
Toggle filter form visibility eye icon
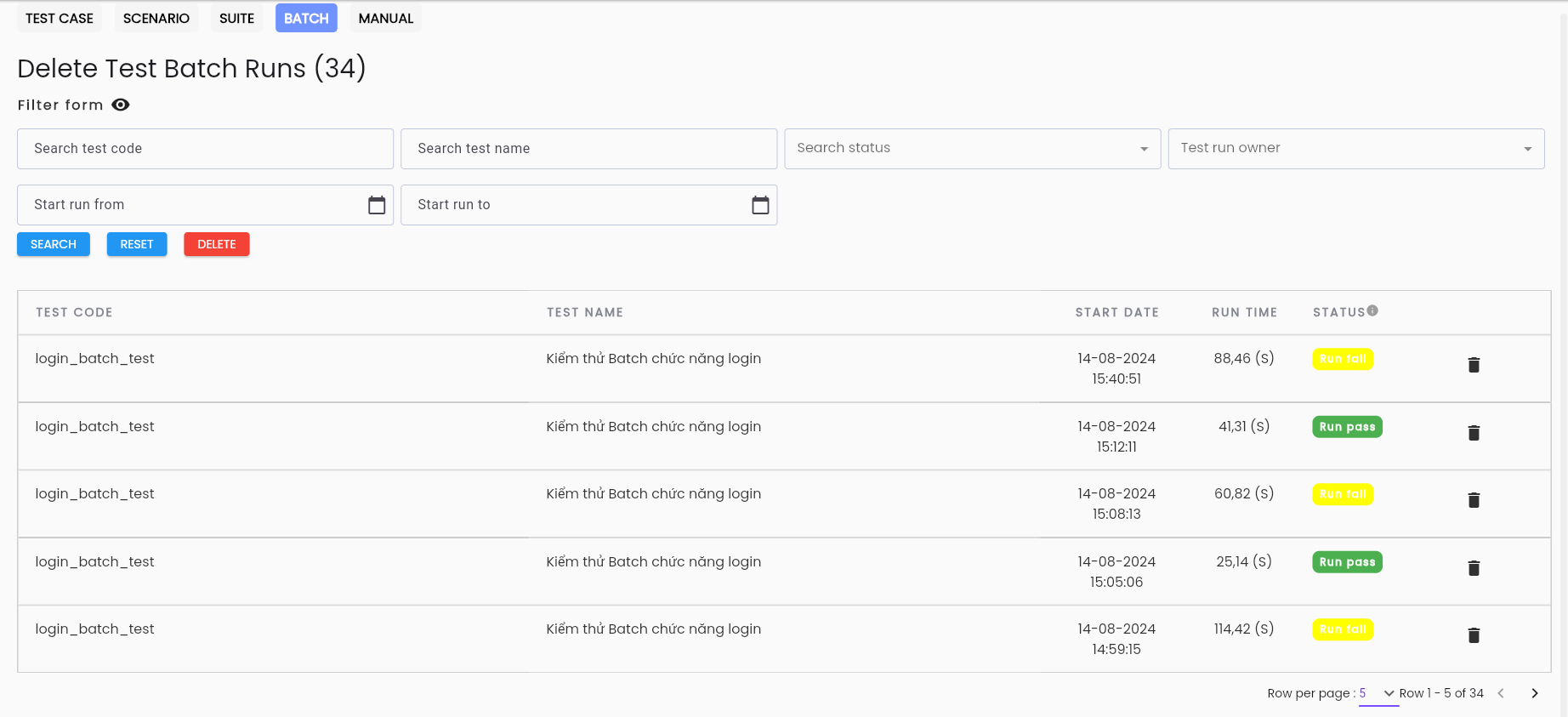121,105
